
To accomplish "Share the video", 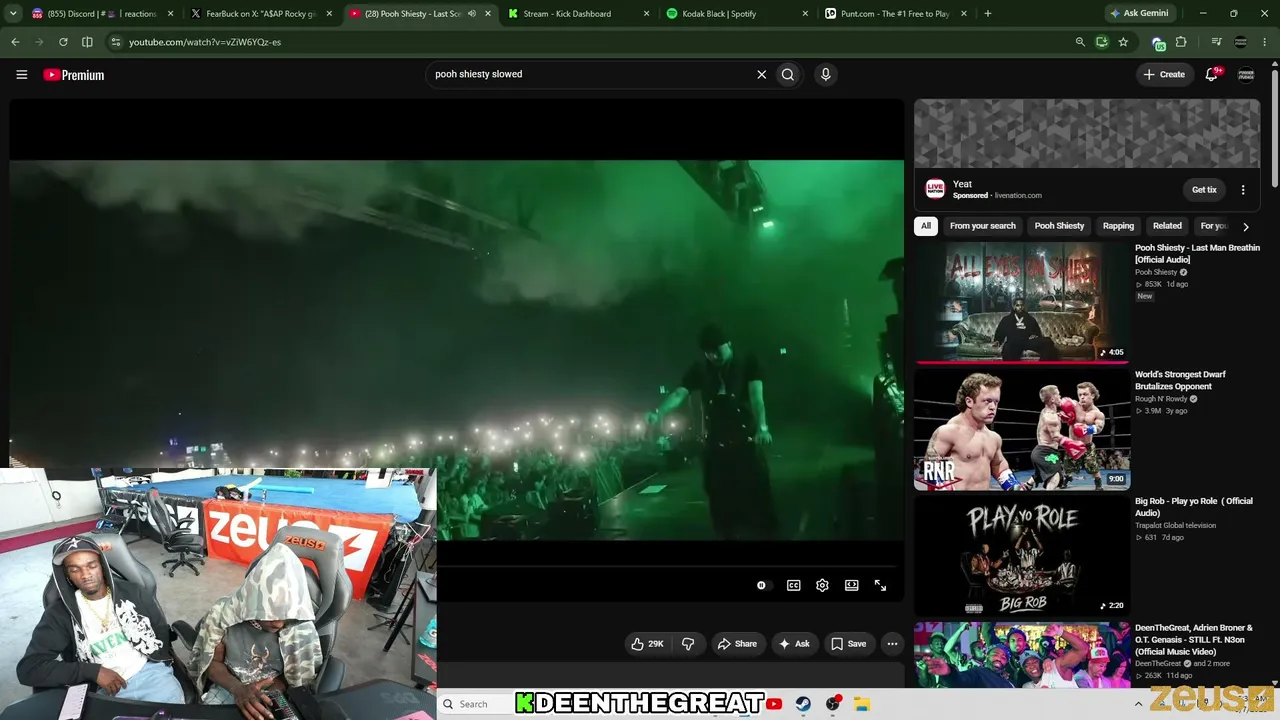I will pyautogui.click(x=737, y=644).
